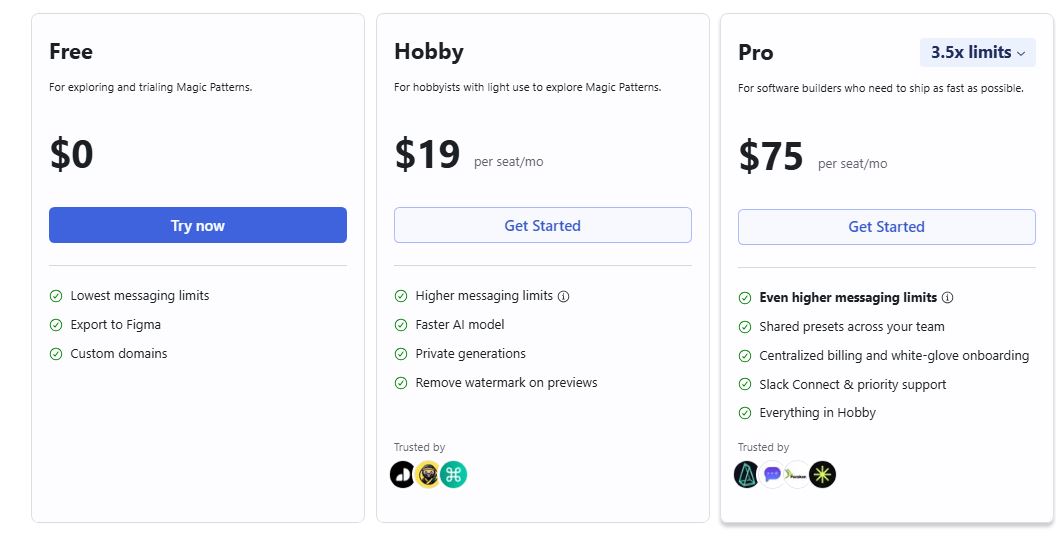The image size is (1056, 536).
Task: Click the dark triangle logo under Pro
Action: pyautogui.click(x=747, y=474)
